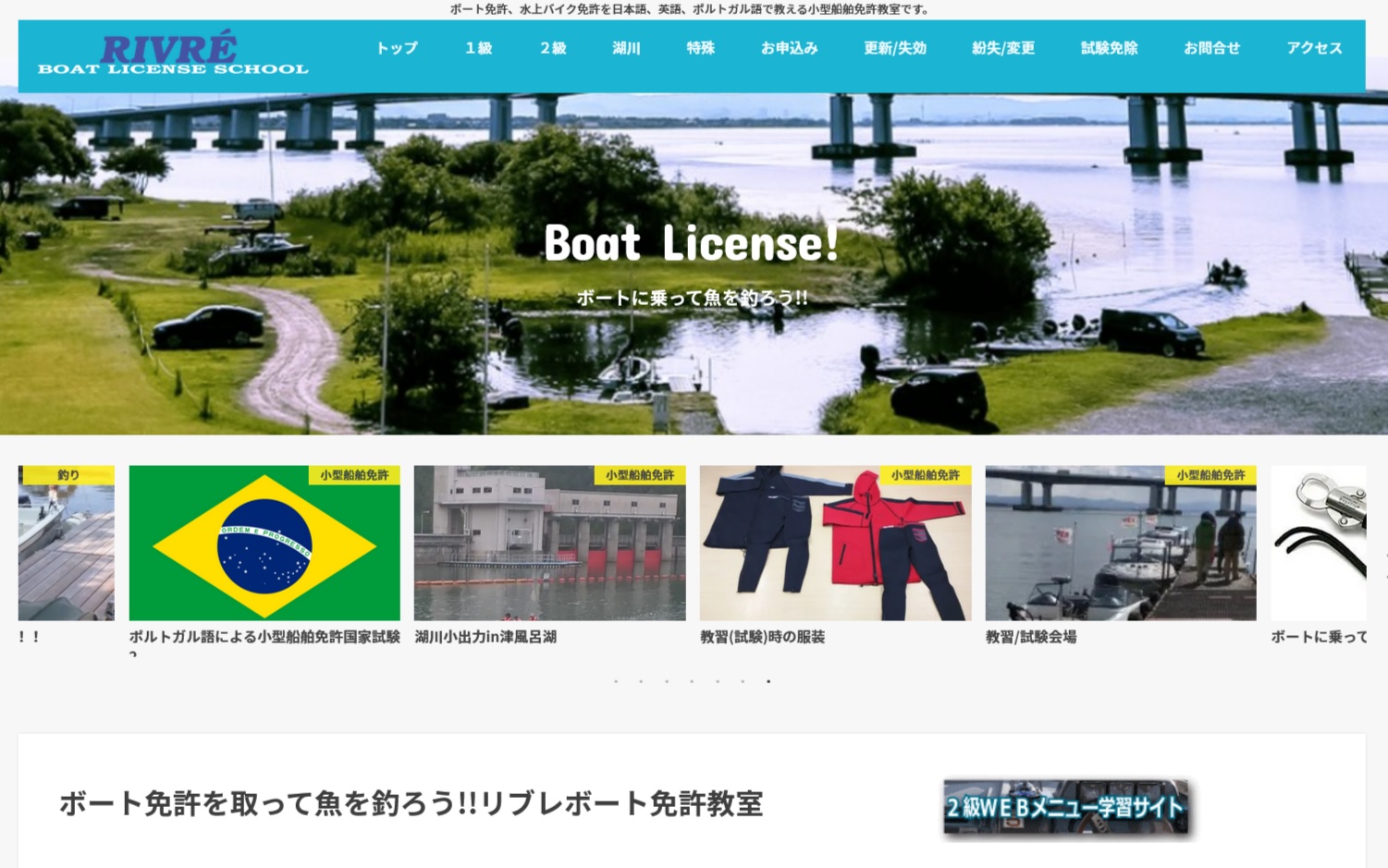
Task: Open the boats-at-dock thumbnail for 教習/試験会場
Action: [x=1121, y=543]
